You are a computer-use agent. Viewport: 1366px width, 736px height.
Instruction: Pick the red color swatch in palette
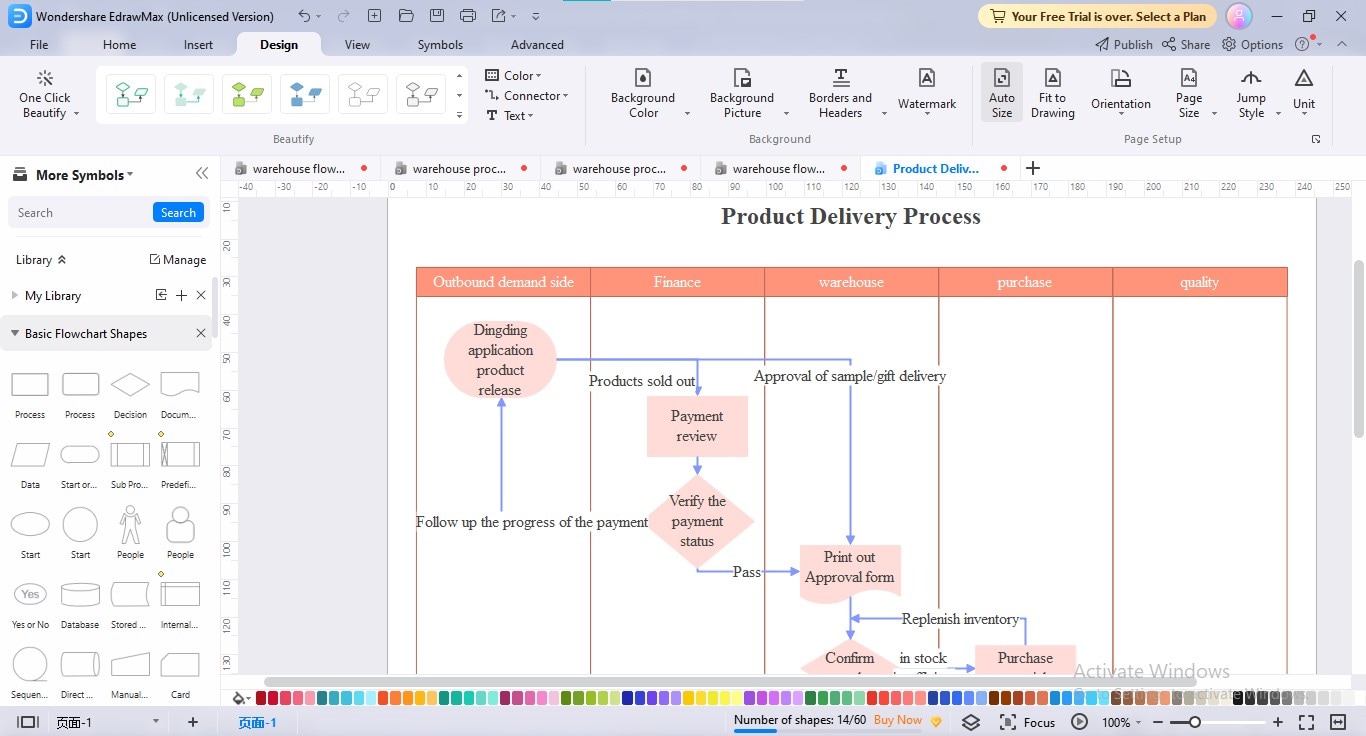pos(262,698)
